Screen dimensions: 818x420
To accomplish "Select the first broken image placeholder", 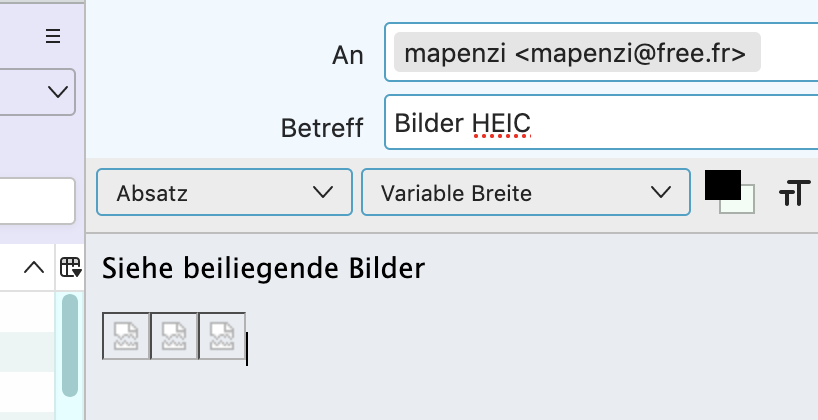I will pyautogui.click(x=127, y=335).
